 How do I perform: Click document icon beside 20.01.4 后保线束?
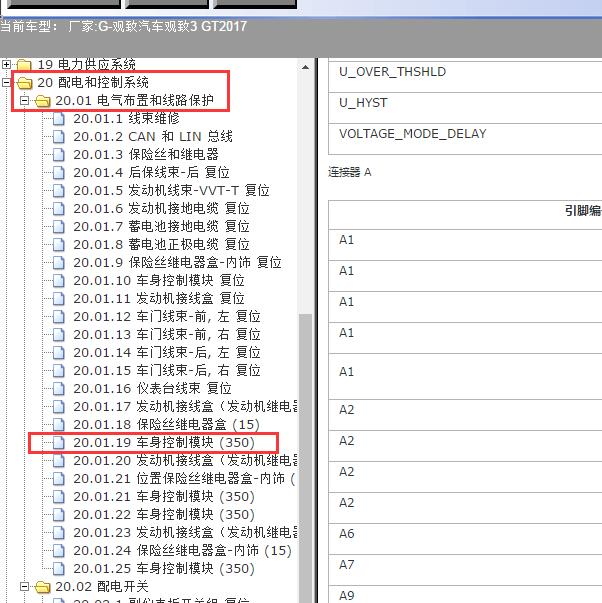58,173
